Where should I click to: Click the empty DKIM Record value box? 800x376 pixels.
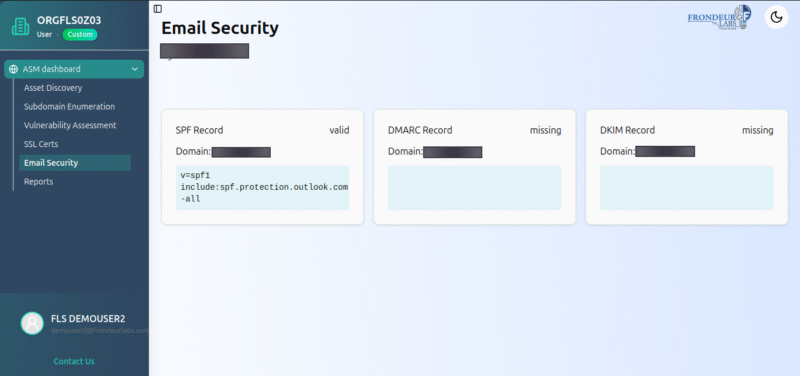(x=687, y=187)
